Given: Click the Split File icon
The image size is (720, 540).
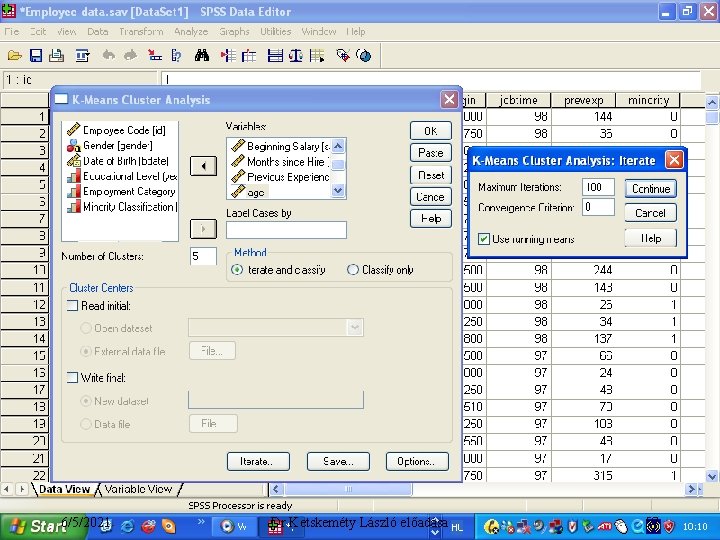Looking at the screenshot, I should tap(275, 56).
